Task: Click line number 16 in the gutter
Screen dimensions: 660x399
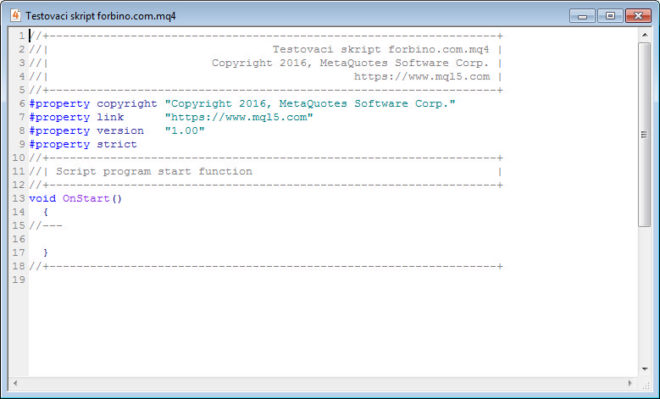Action: click(x=19, y=239)
